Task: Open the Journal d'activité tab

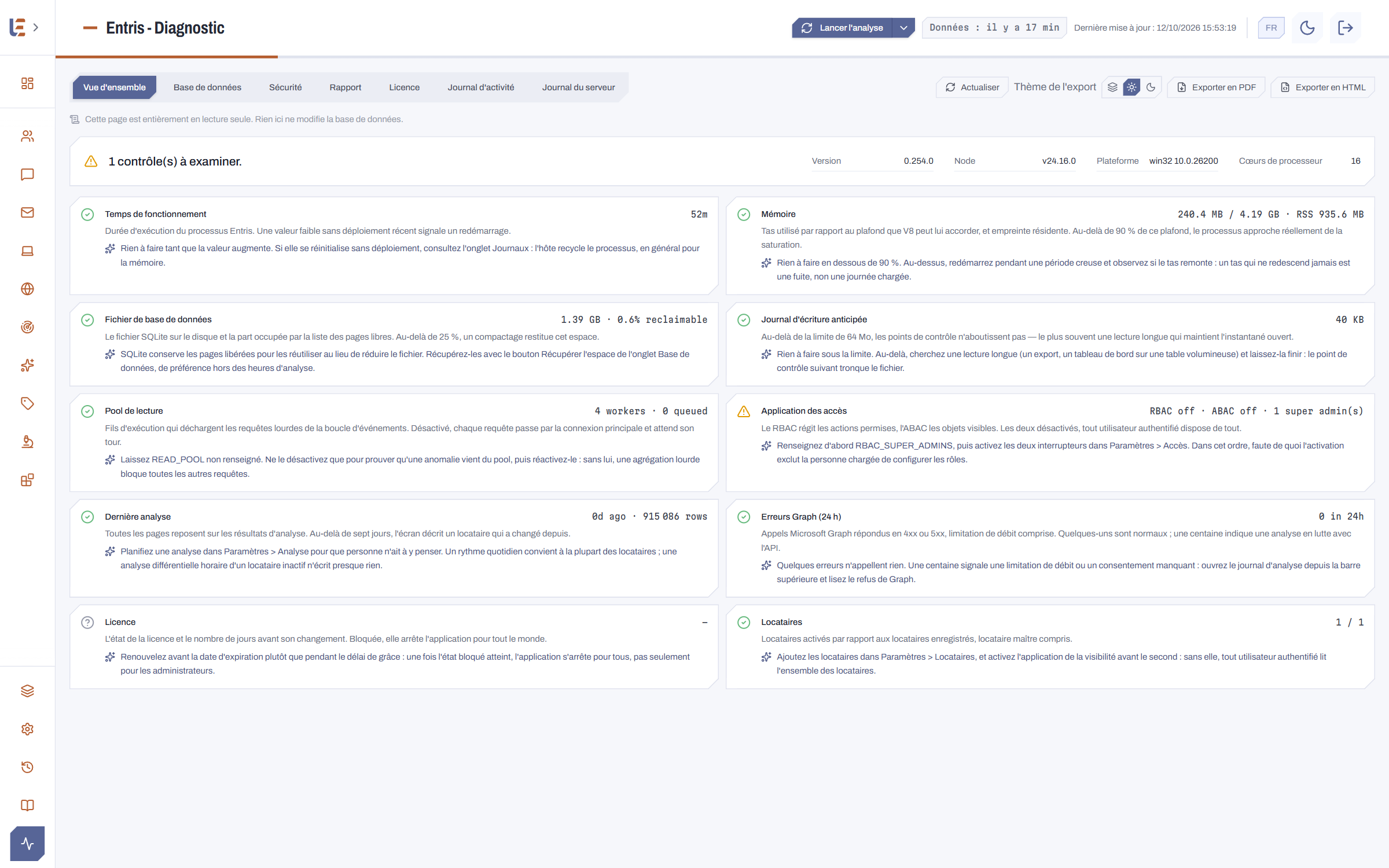Action: (481, 87)
